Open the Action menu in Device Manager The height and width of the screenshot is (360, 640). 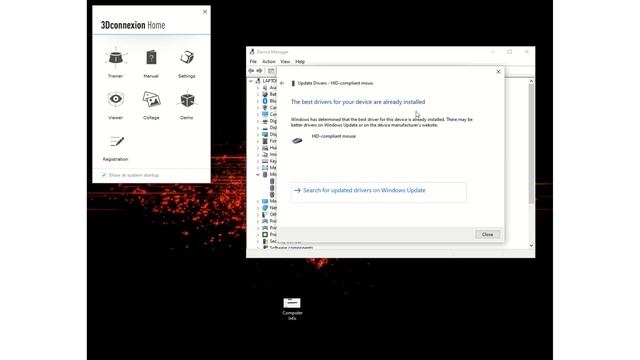tap(269, 62)
